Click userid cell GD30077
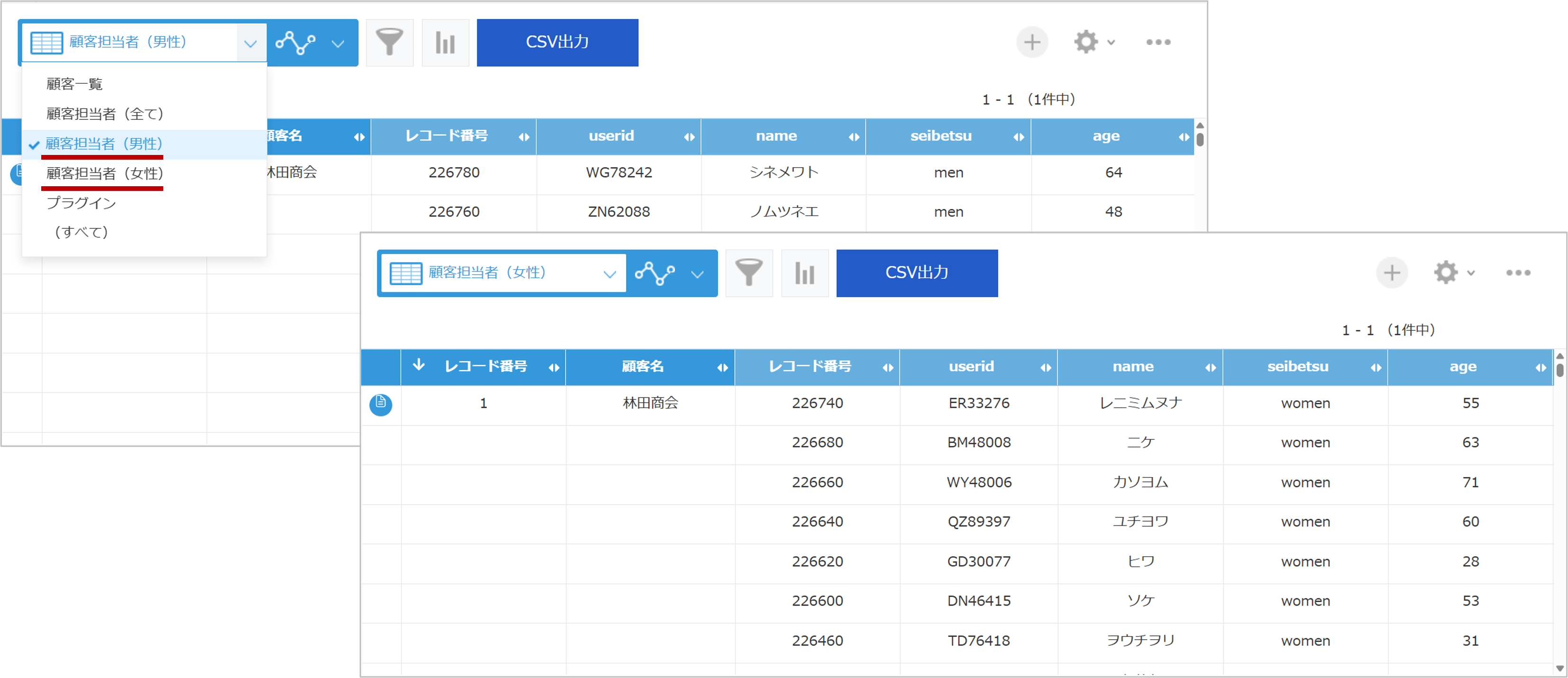Viewport: 1568px width, 678px height. [x=979, y=561]
